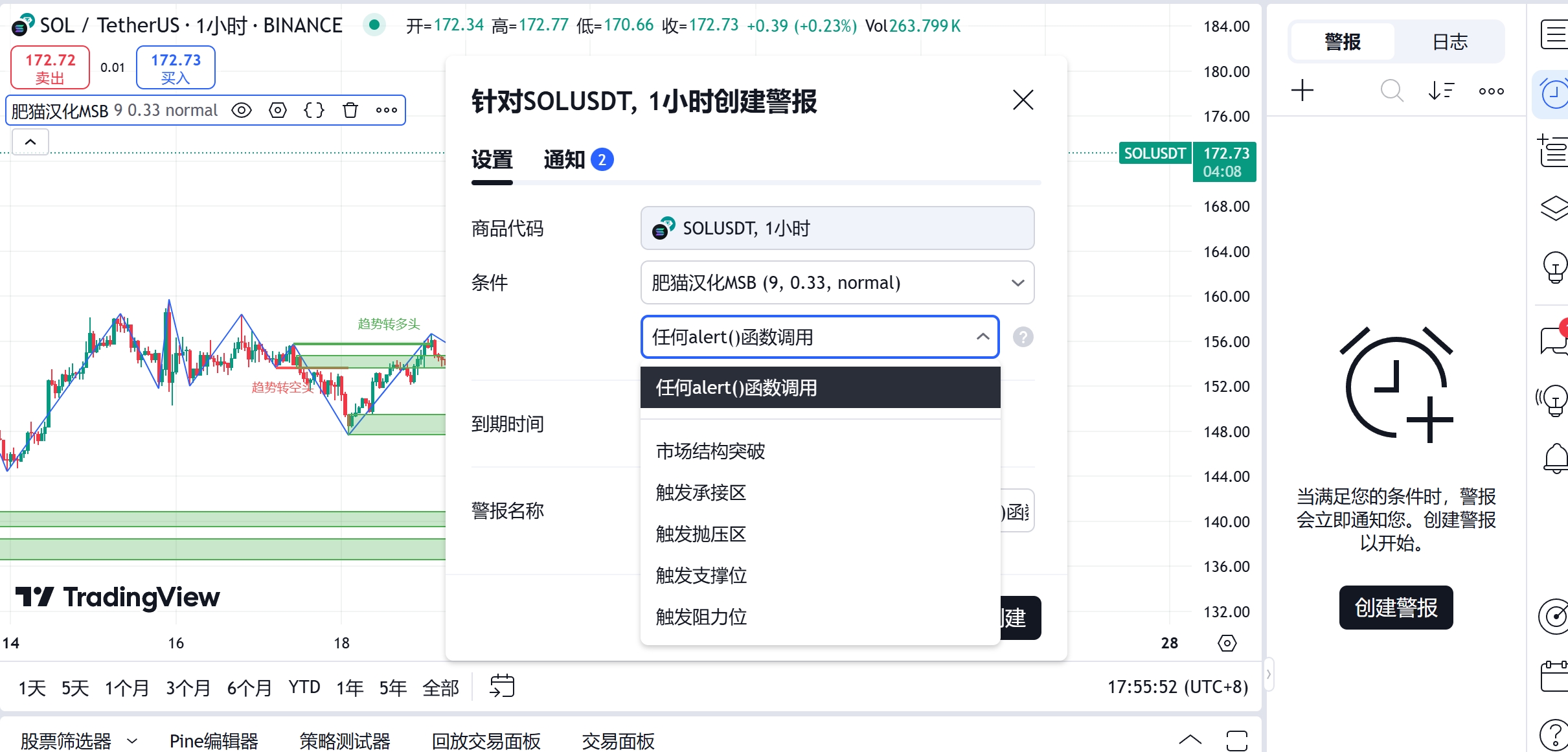Select 触发承接区 option
Viewport: 1568px width, 752px height.
(820, 492)
